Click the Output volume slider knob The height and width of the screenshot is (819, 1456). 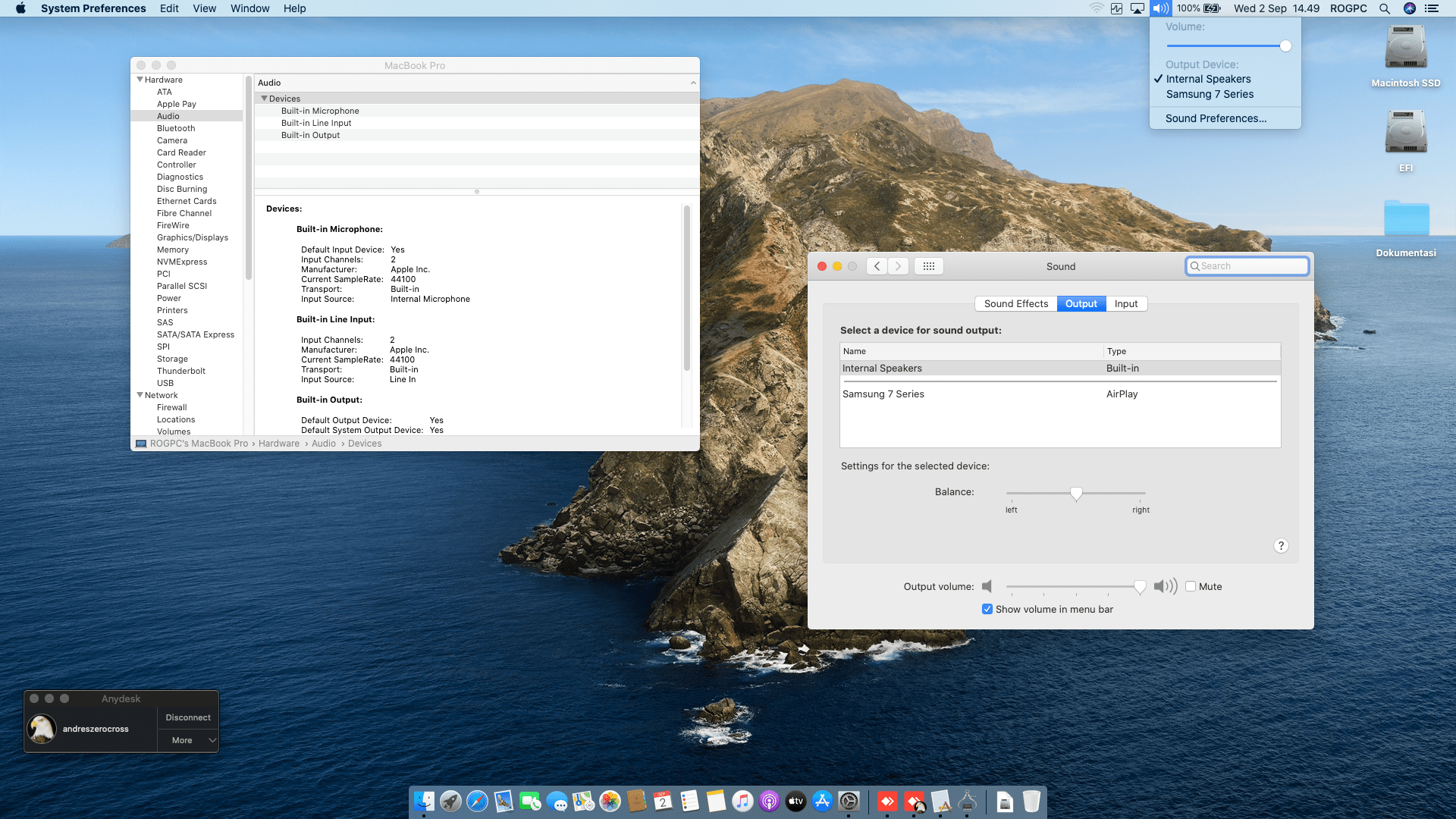(1140, 587)
